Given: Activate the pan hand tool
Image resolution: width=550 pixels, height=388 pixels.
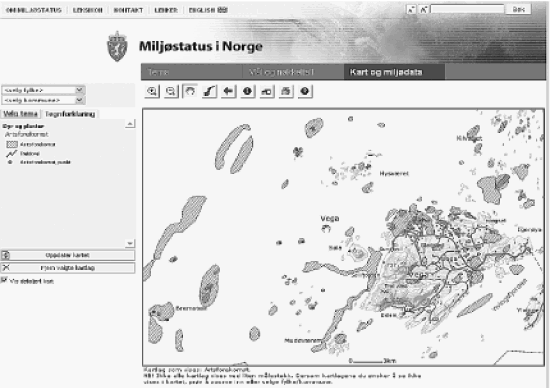Looking at the screenshot, I should tap(190, 92).
